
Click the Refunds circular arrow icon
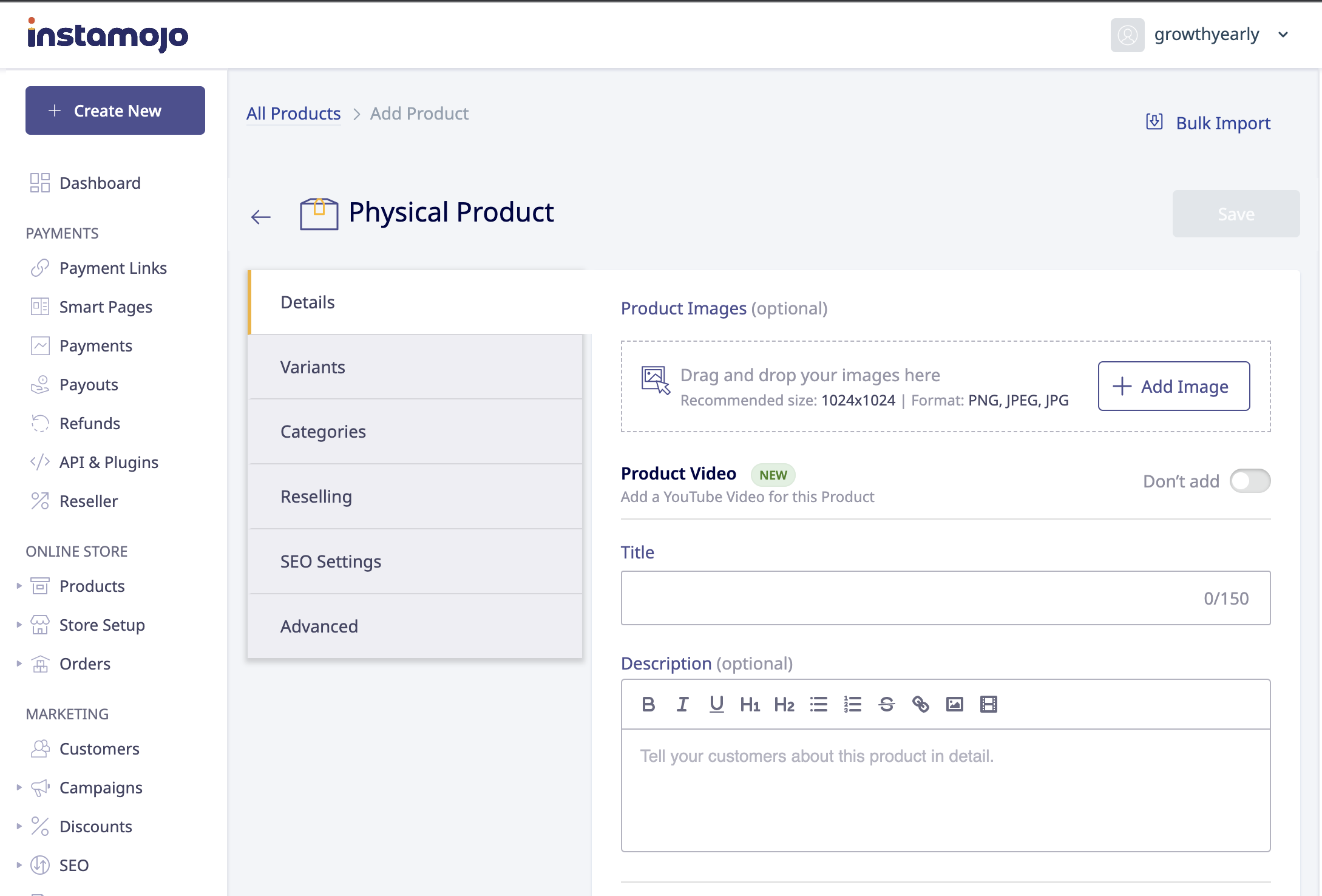pos(40,423)
